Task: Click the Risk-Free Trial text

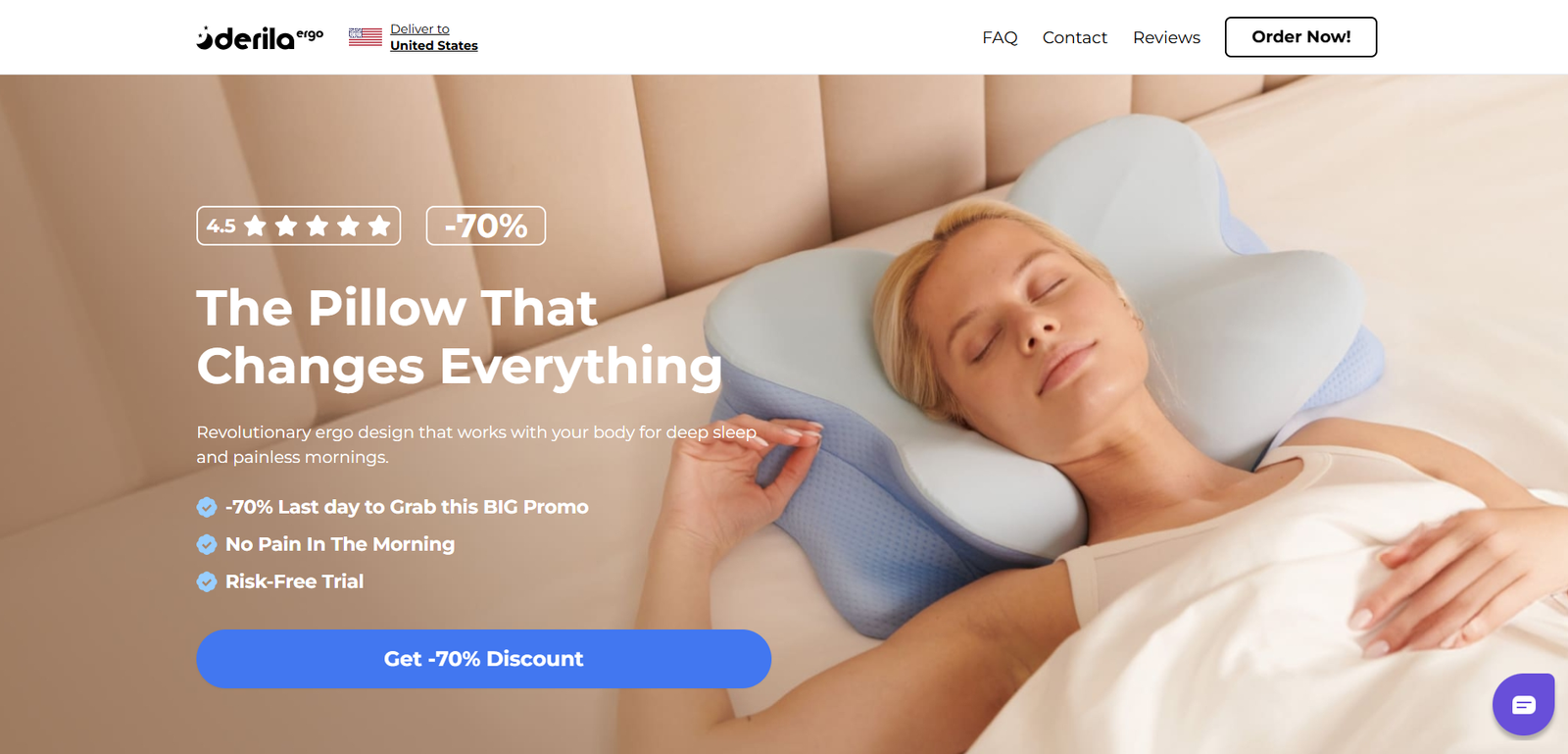Action: point(294,581)
